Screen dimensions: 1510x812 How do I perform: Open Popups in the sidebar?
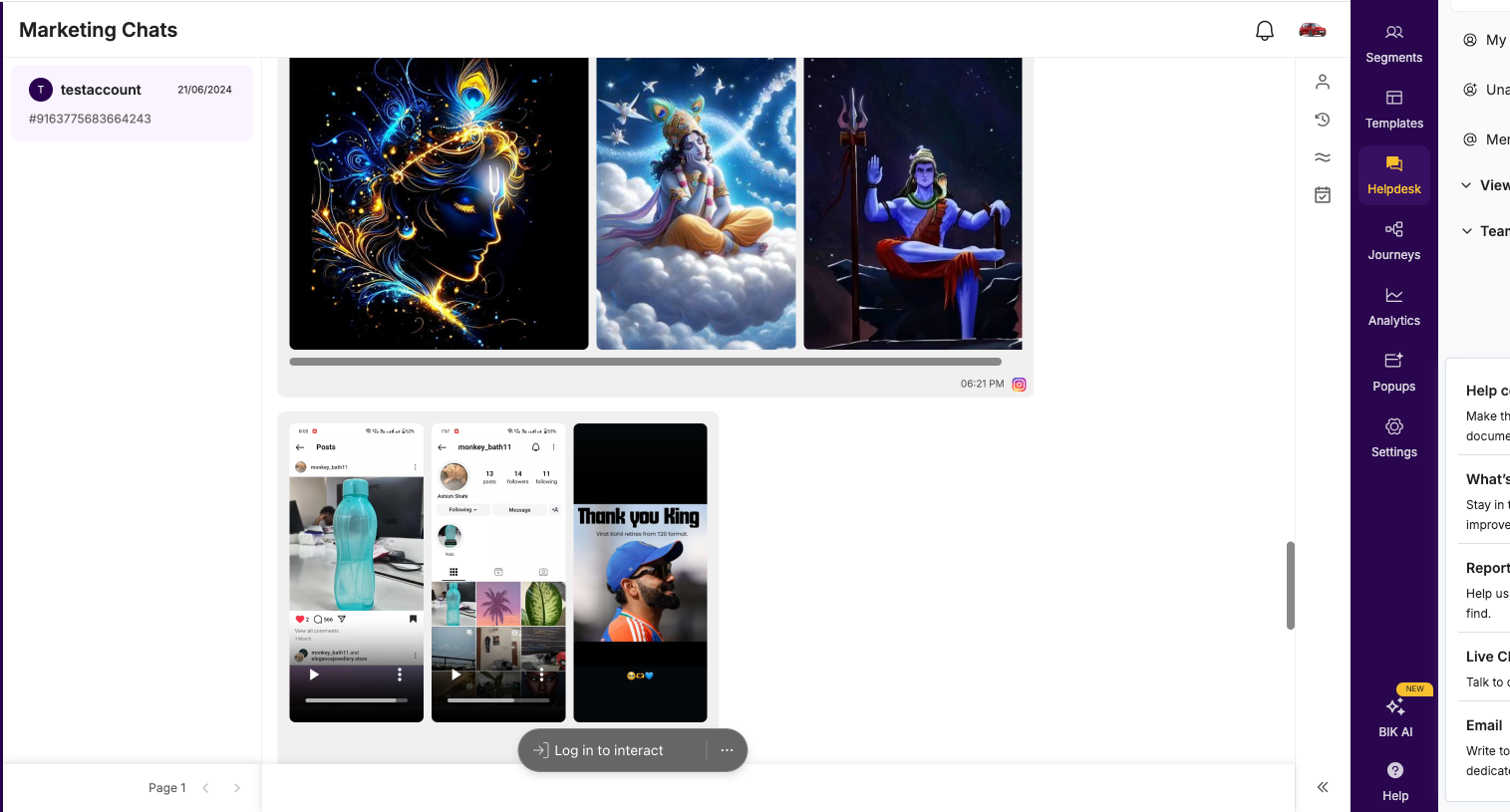coord(1393,374)
